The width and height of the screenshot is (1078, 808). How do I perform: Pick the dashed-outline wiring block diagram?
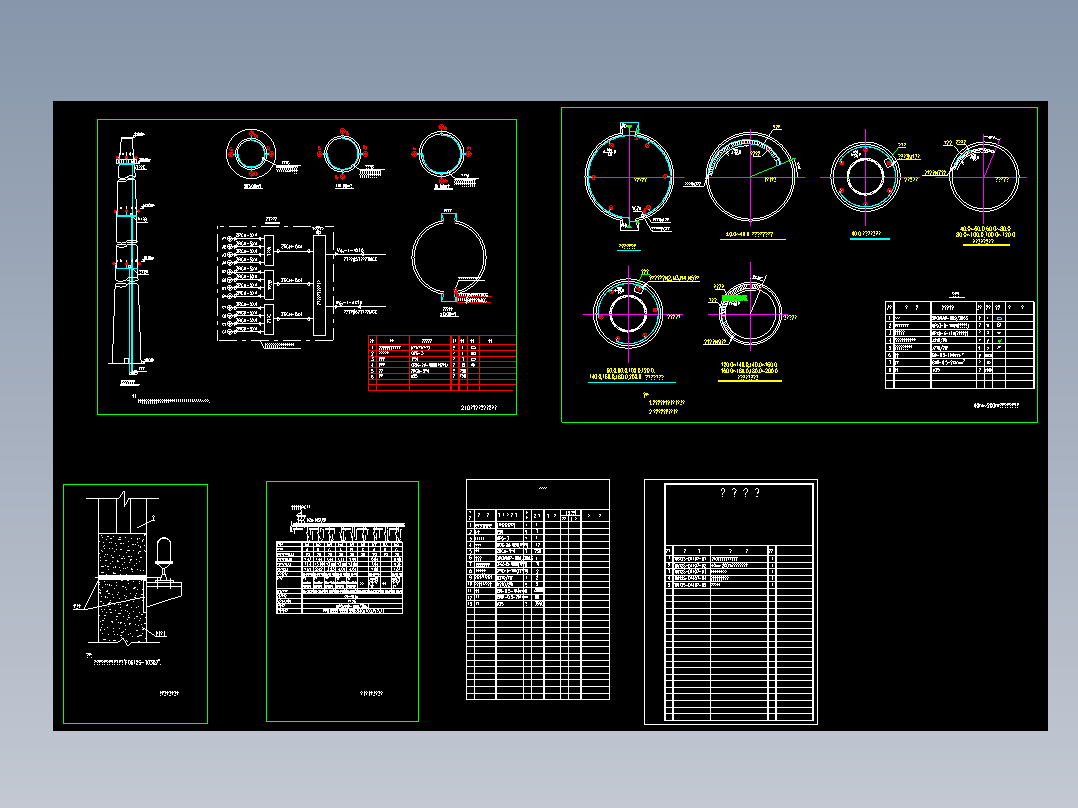point(276,283)
